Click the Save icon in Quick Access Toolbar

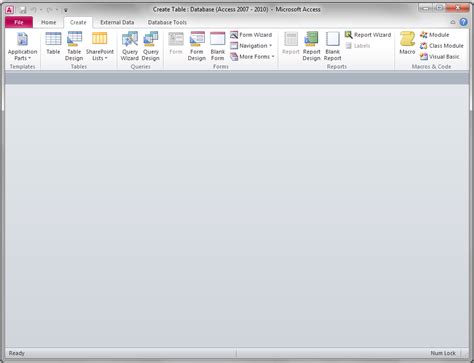click(22, 10)
